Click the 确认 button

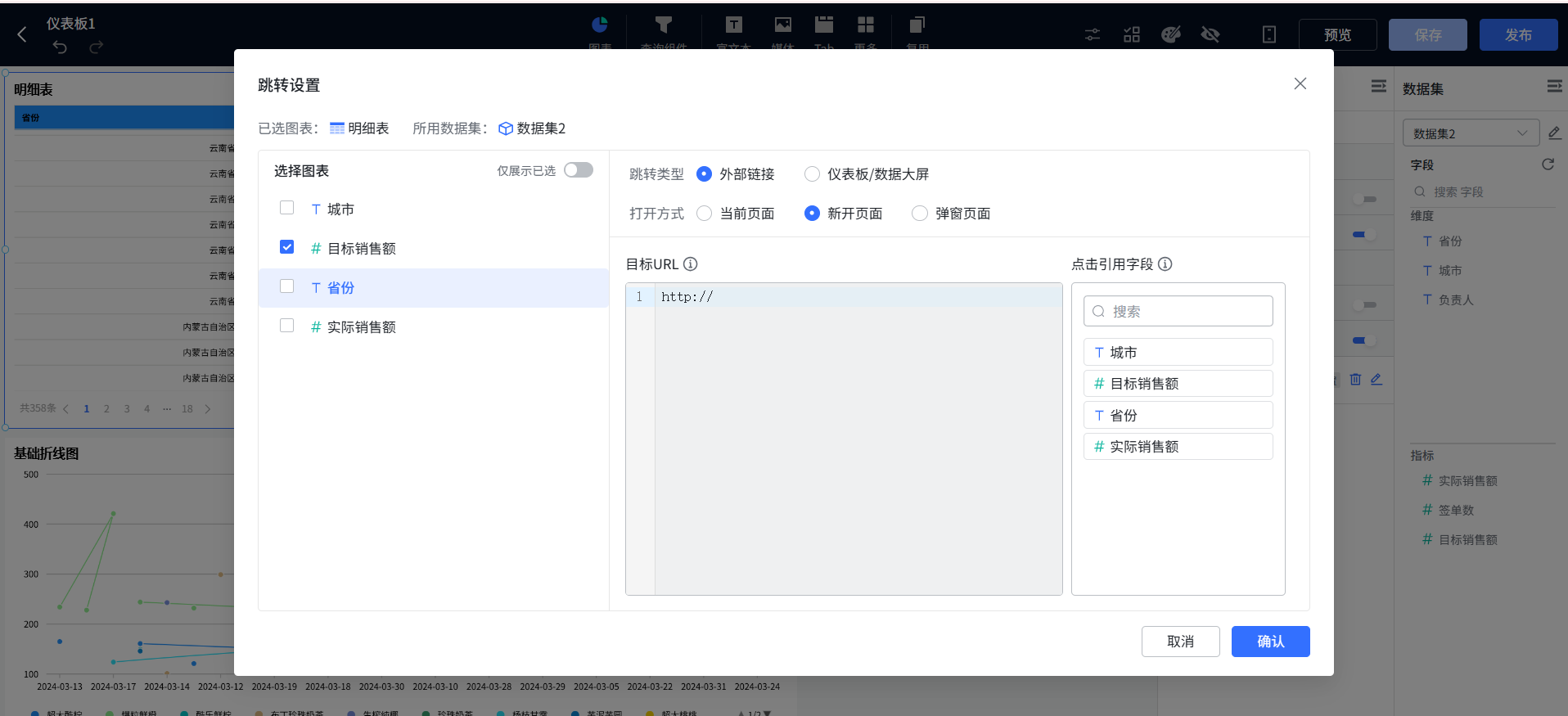pyautogui.click(x=1270, y=642)
